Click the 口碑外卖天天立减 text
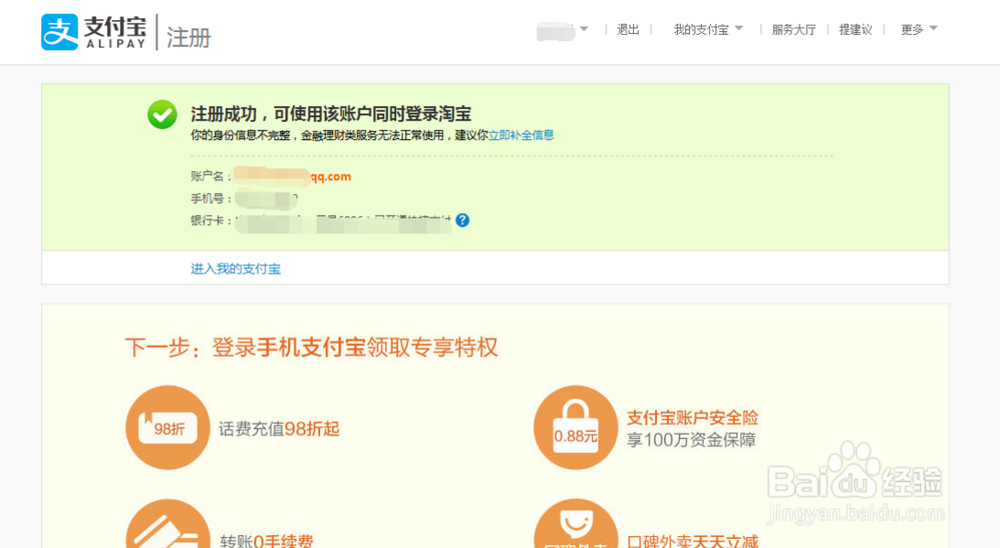 point(692,541)
